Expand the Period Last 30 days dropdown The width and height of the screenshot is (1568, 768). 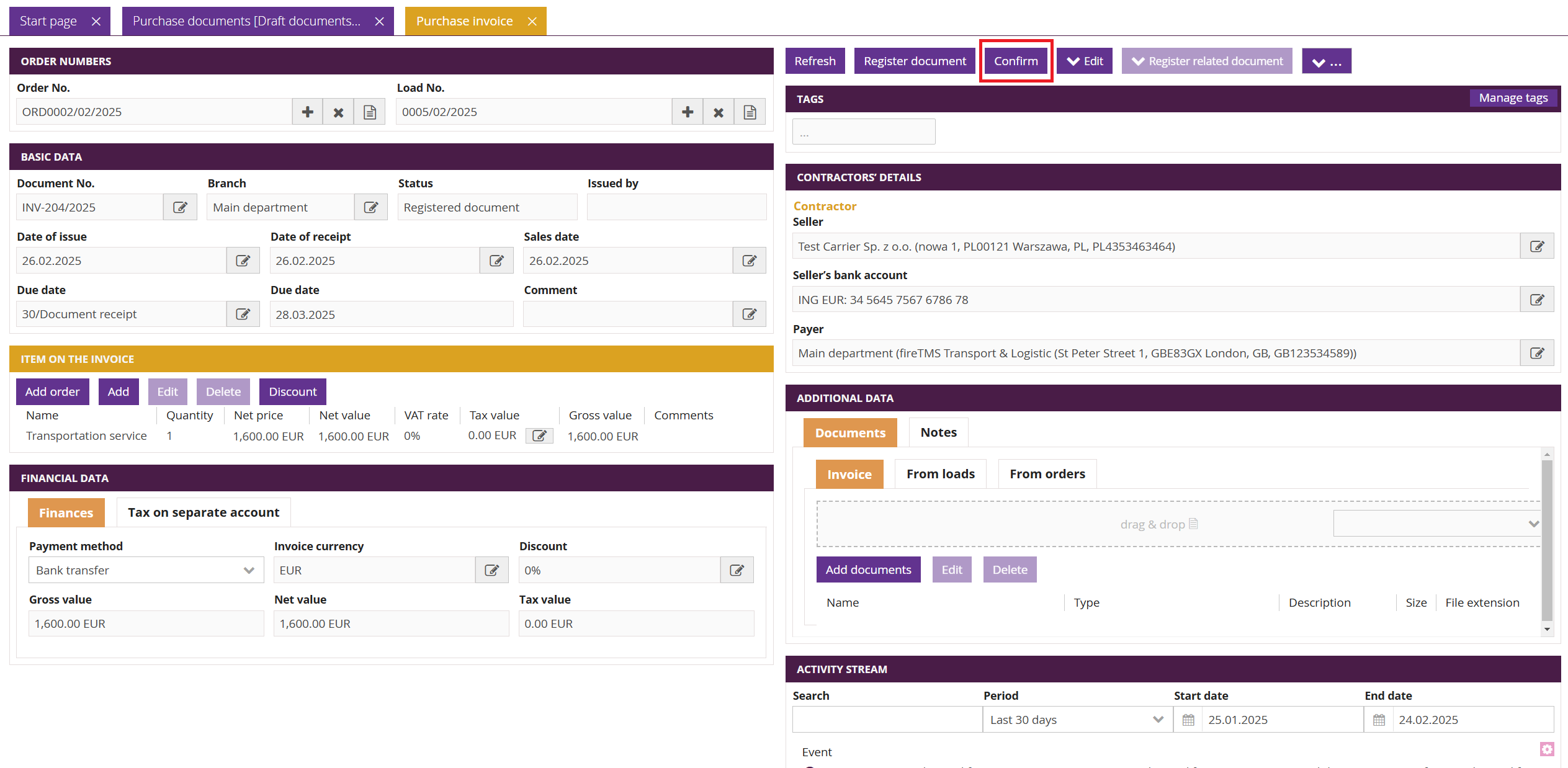[1077, 720]
